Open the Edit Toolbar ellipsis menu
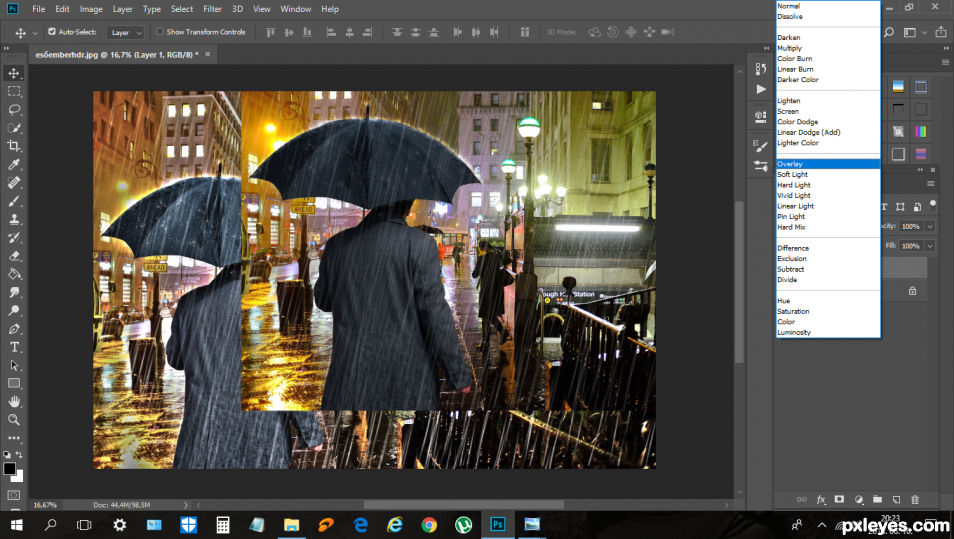Screen dimensions: 954x539 [13, 438]
